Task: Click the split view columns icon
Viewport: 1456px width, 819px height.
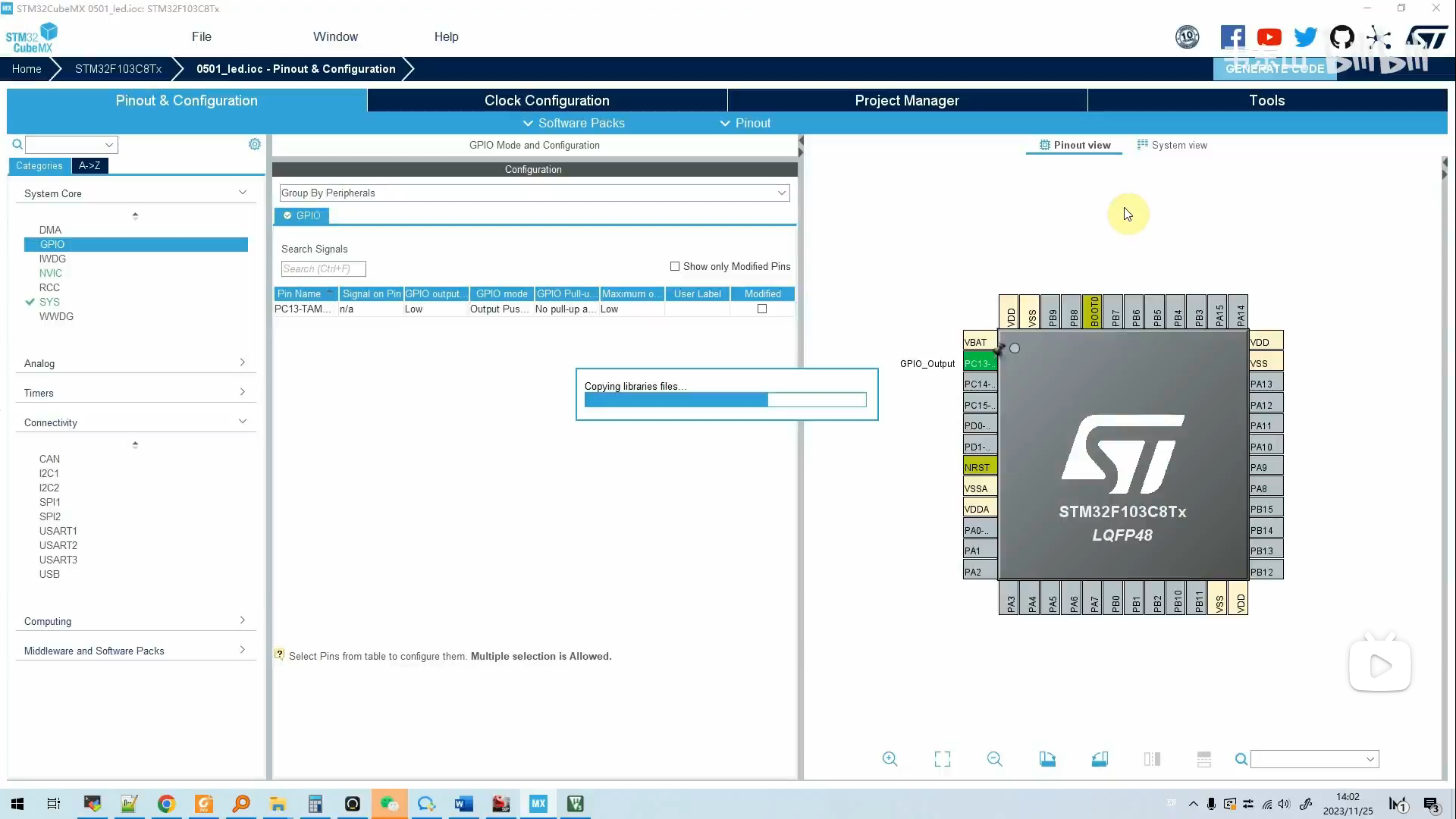Action: pos(1152,759)
